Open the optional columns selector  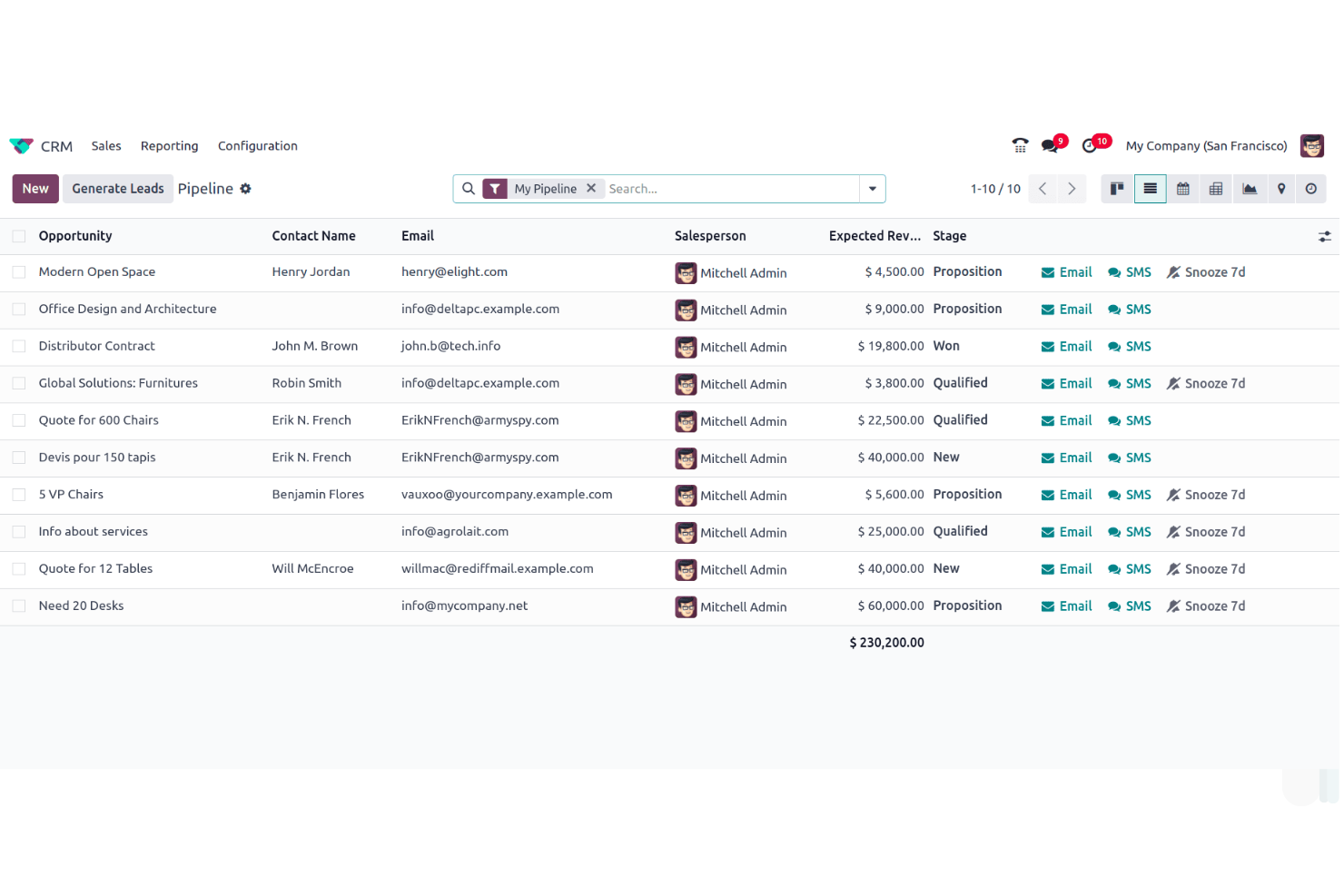(x=1324, y=235)
